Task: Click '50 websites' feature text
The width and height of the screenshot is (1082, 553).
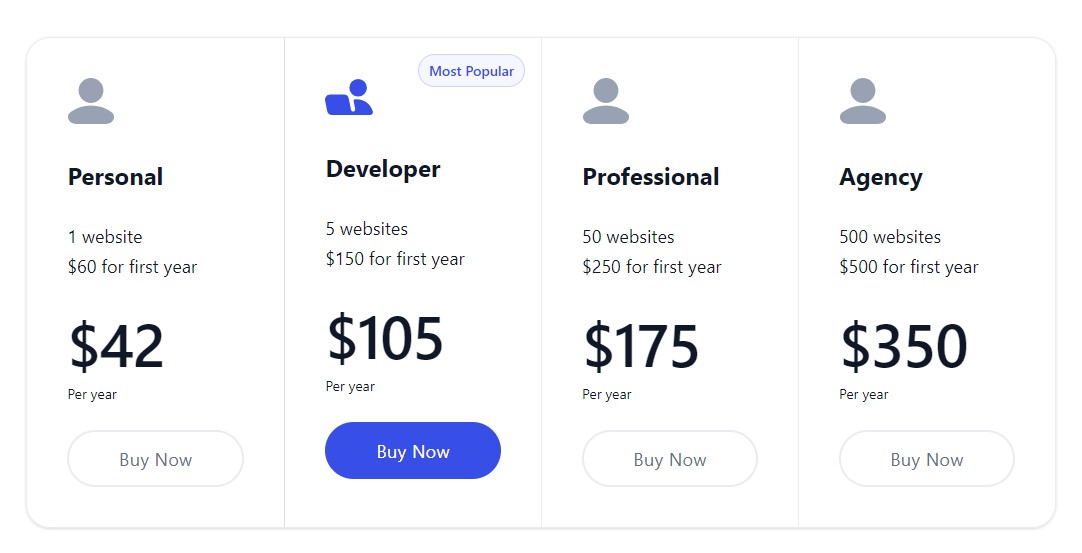Action: coord(628,237)
